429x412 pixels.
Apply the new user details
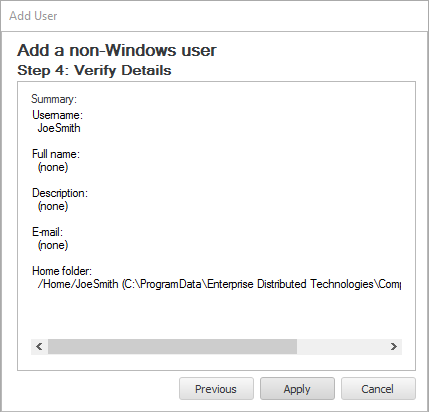tap(297, 389)
